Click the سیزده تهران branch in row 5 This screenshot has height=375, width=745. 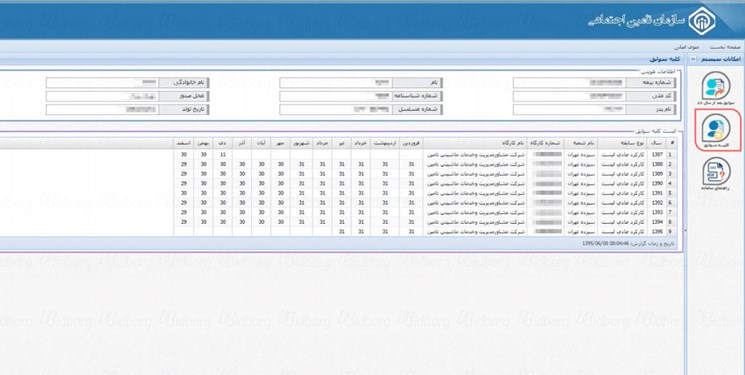(581, 193)
